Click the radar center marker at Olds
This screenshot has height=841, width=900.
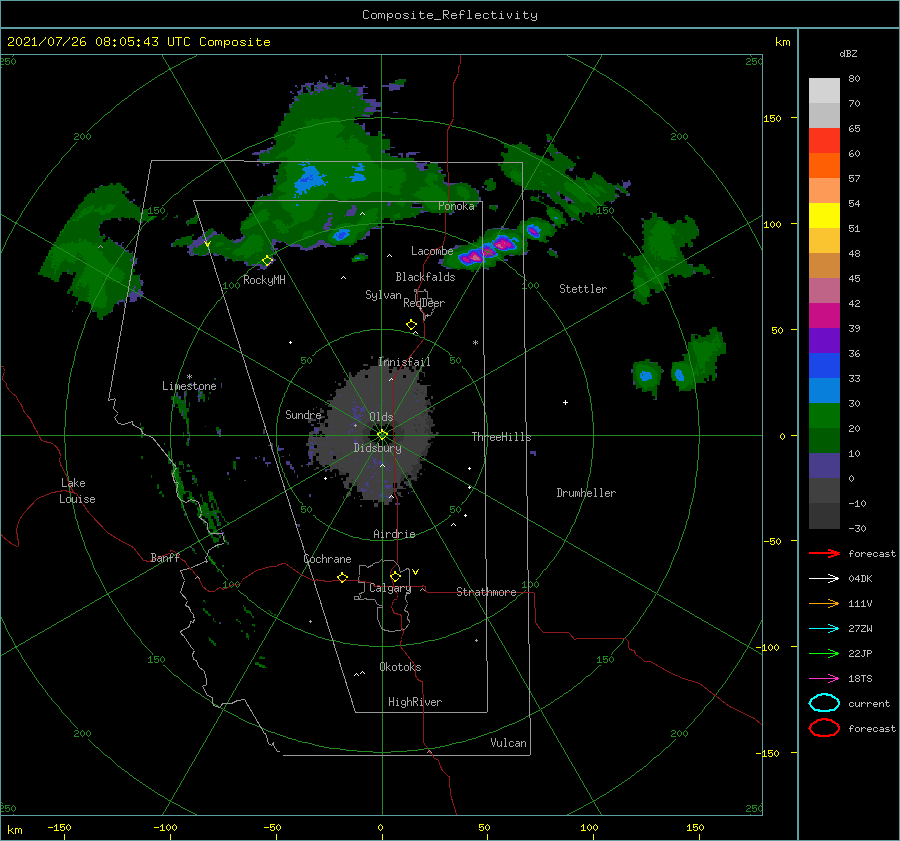pyautogui.click(x=382, y=435)
